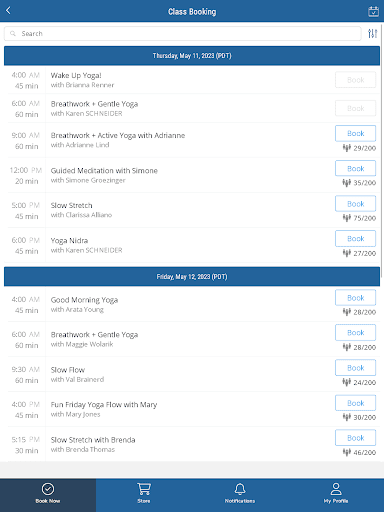384x512 pixels.
Task: Select the Book Now tab
Action: (48, 493)
